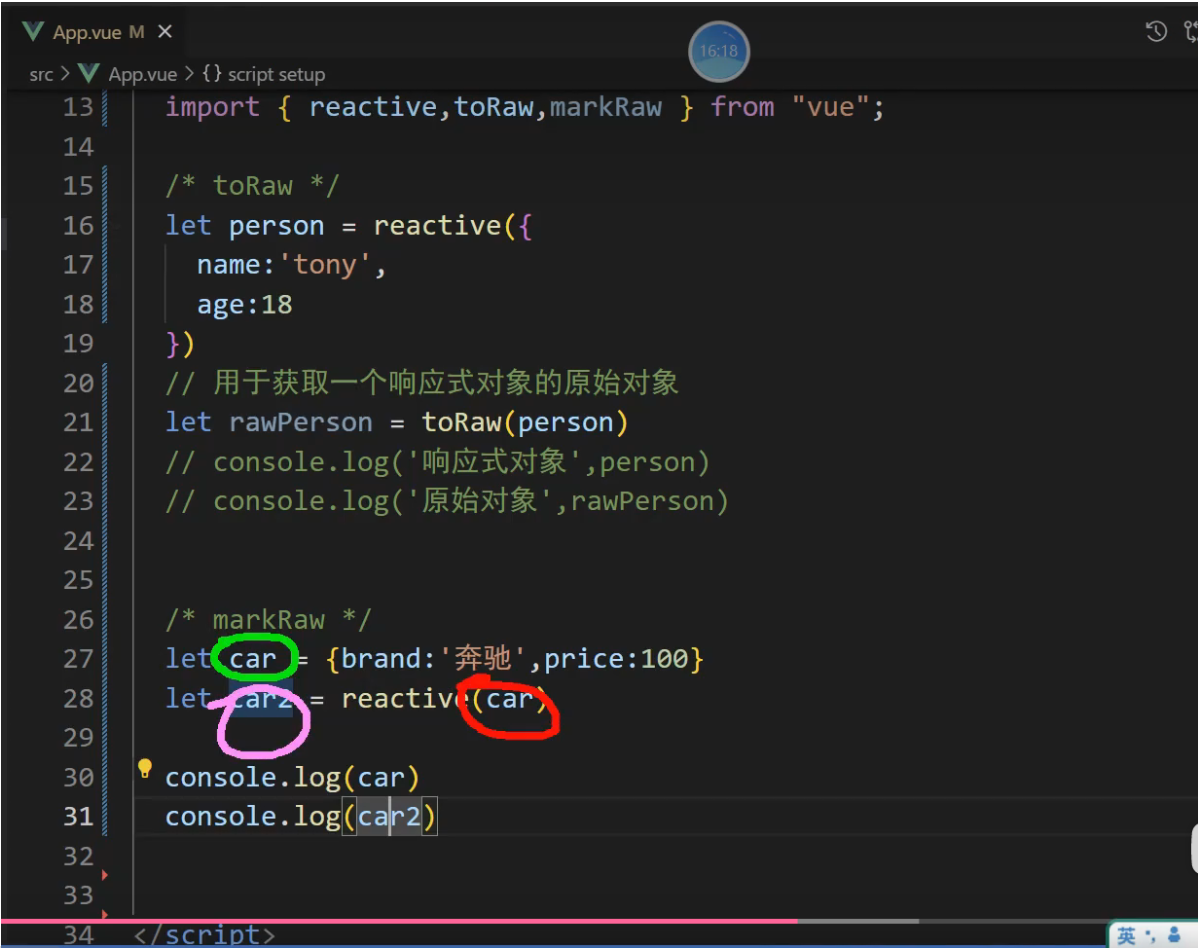Click the input method '英' indicator
Viewport: 1198px width, 948px height.
[1126, 935]
